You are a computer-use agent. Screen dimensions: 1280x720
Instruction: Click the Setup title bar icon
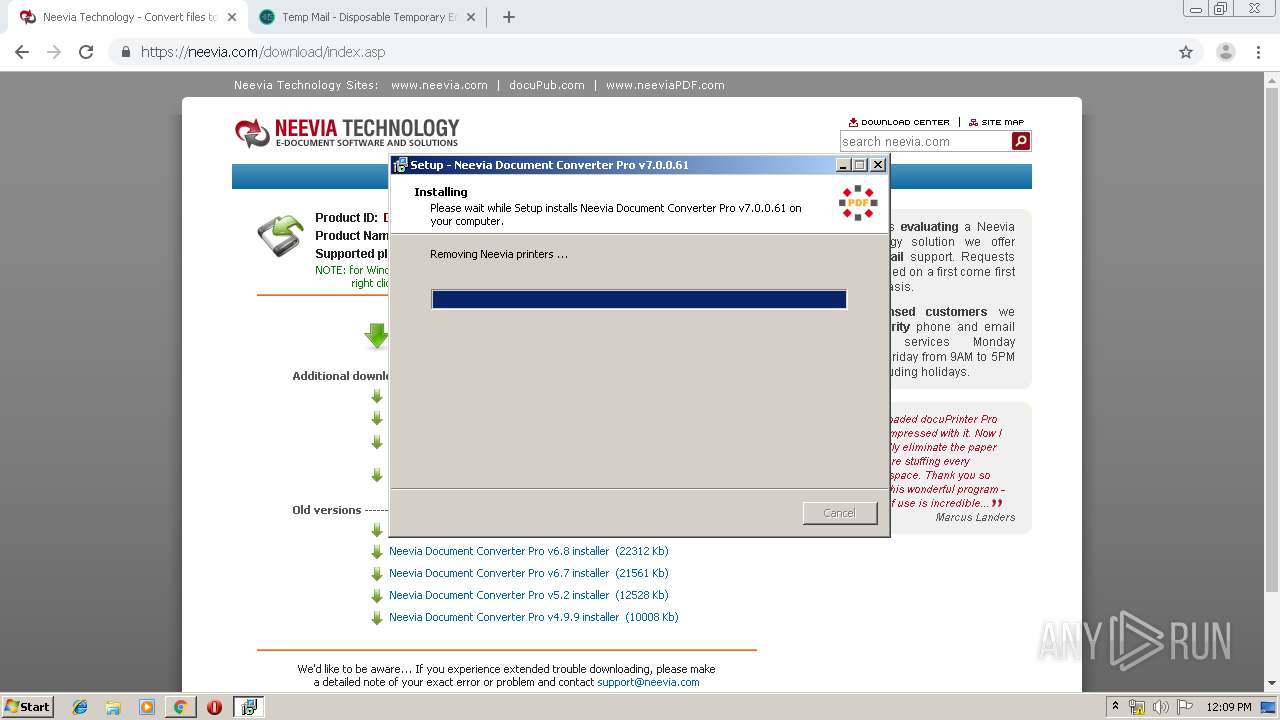(x=400, y=165)
